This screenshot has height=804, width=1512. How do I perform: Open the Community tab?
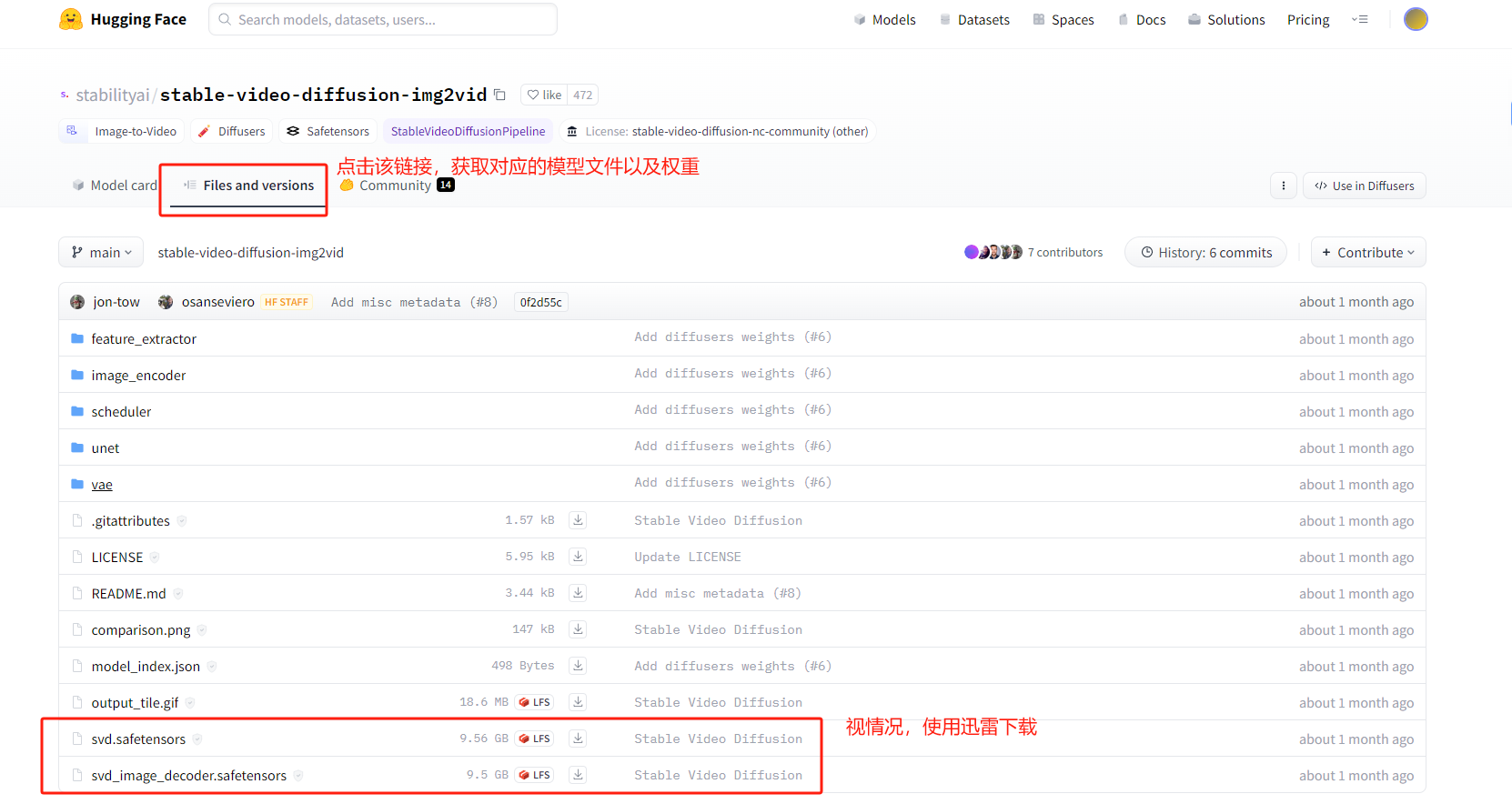tap(397, 185)
